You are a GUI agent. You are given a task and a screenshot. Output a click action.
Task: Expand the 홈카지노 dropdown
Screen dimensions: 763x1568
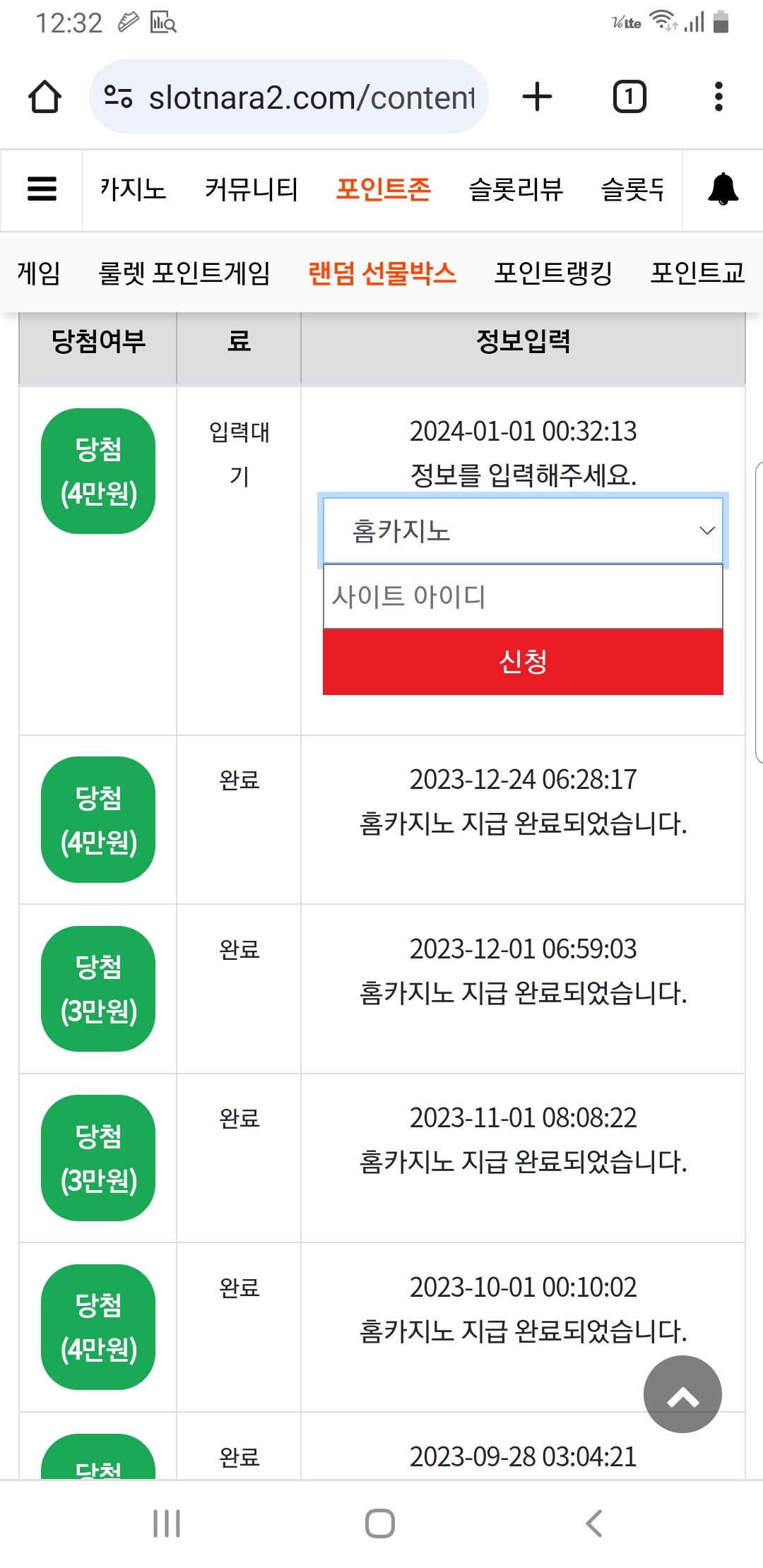coord(523,530)
